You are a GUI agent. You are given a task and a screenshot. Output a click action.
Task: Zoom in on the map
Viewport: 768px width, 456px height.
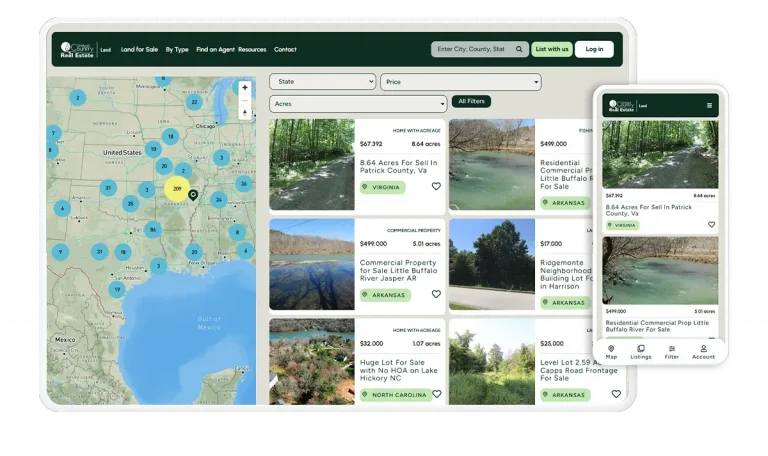[245, 87]
